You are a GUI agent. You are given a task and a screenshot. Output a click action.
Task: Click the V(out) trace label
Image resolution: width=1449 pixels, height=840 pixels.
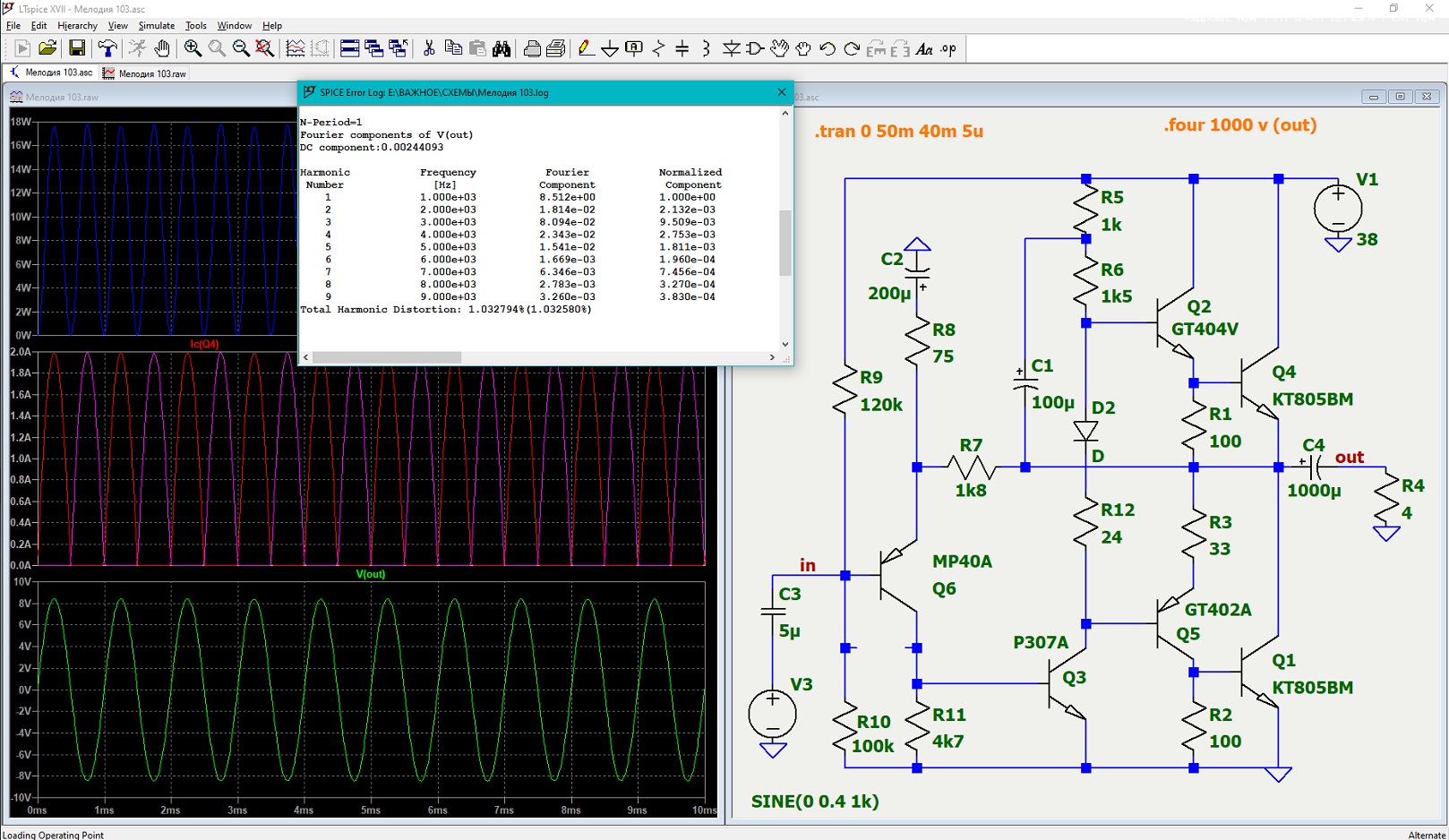[370, 574]
